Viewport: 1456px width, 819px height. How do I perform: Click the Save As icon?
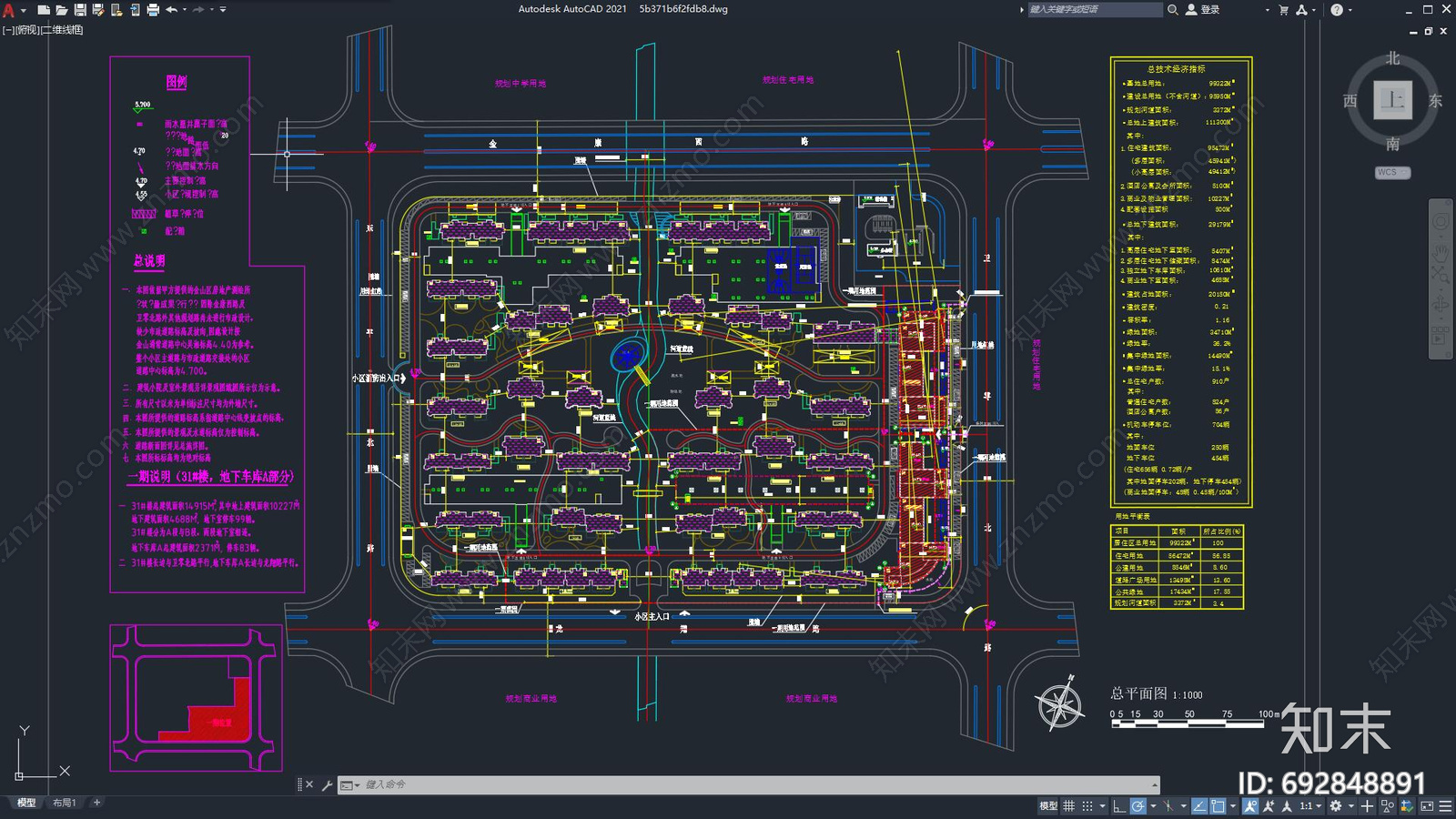click(x=98, y=10)
